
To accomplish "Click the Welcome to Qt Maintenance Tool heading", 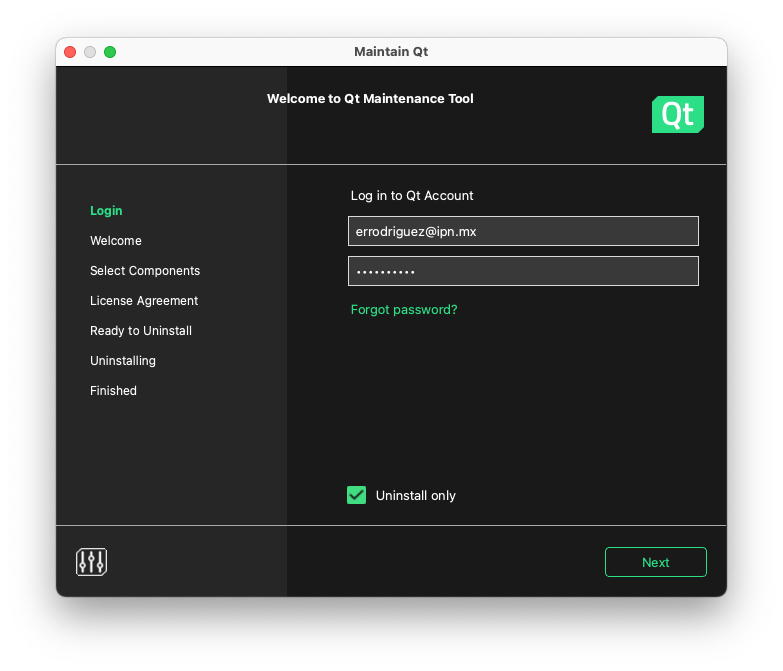I will pos(370,99).
